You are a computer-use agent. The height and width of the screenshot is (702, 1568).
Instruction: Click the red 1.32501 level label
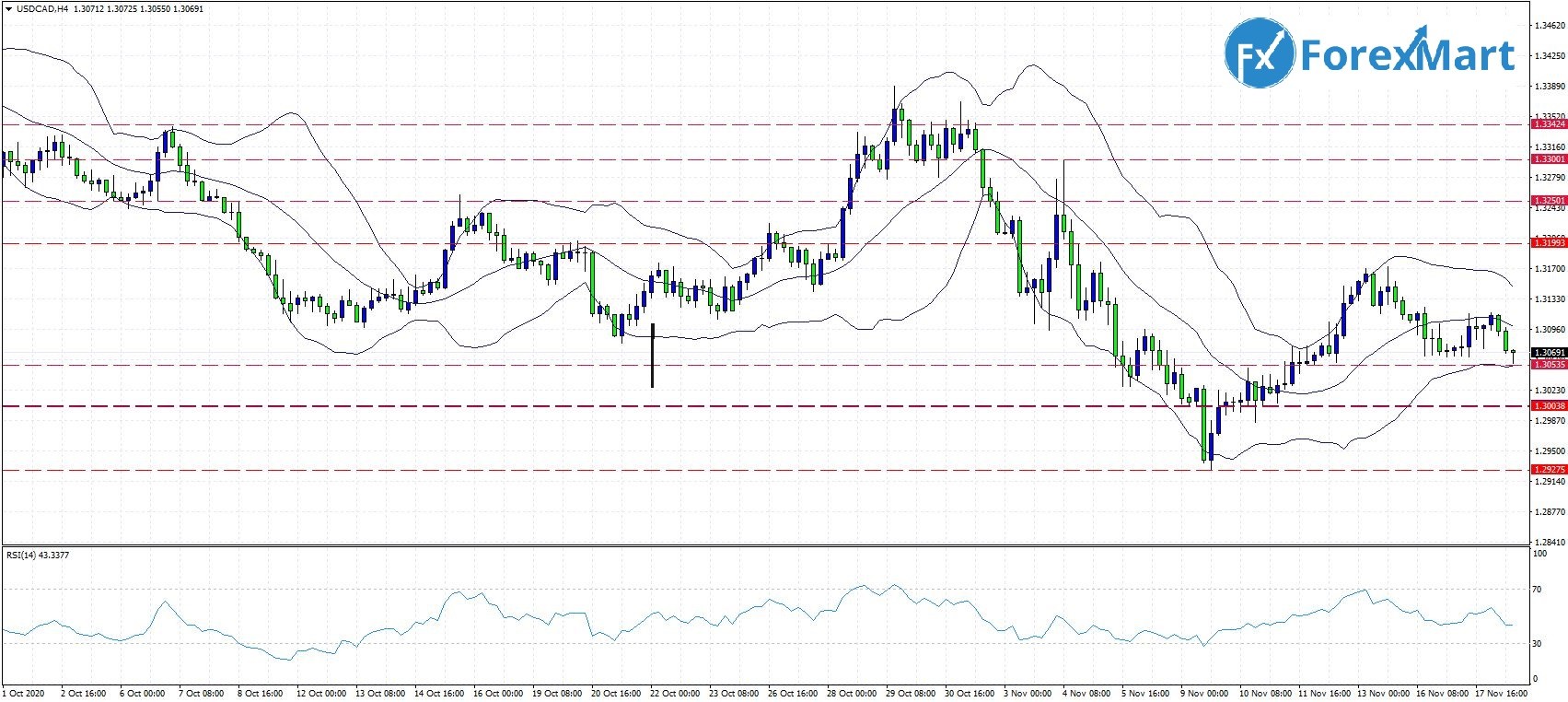pos(1548,201)
